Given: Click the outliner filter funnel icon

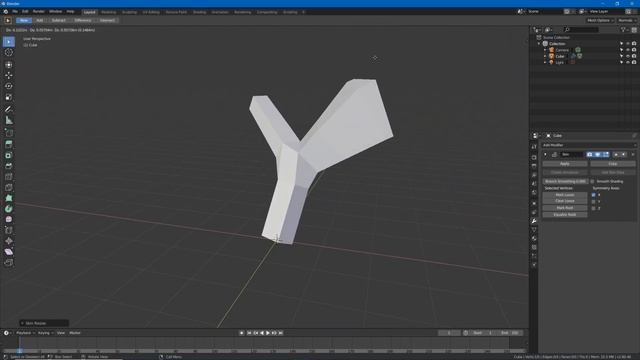Looking at the screenshot, I should [x=623, y=29].
